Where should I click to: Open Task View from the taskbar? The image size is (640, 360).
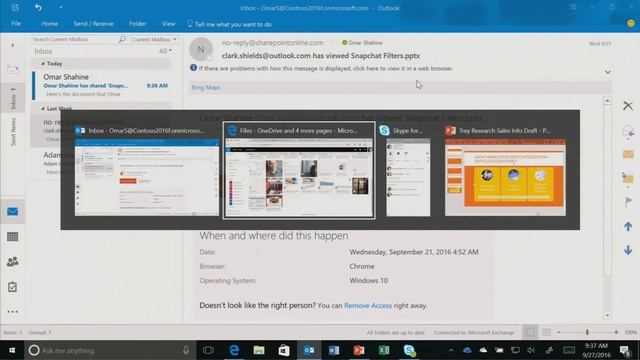(x=208, y=350)
